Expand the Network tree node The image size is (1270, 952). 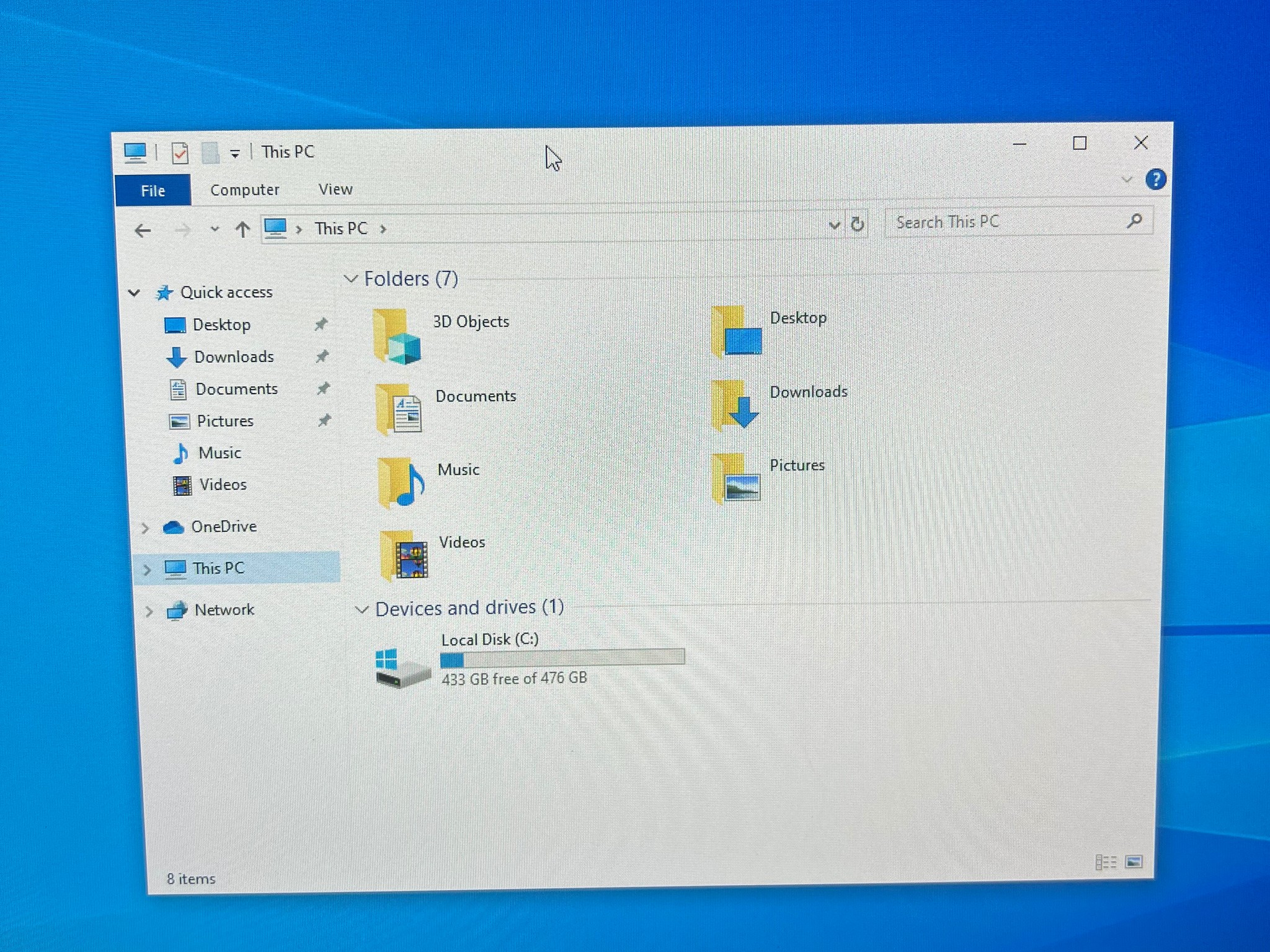pyautogui.click(x=149, y=612)
